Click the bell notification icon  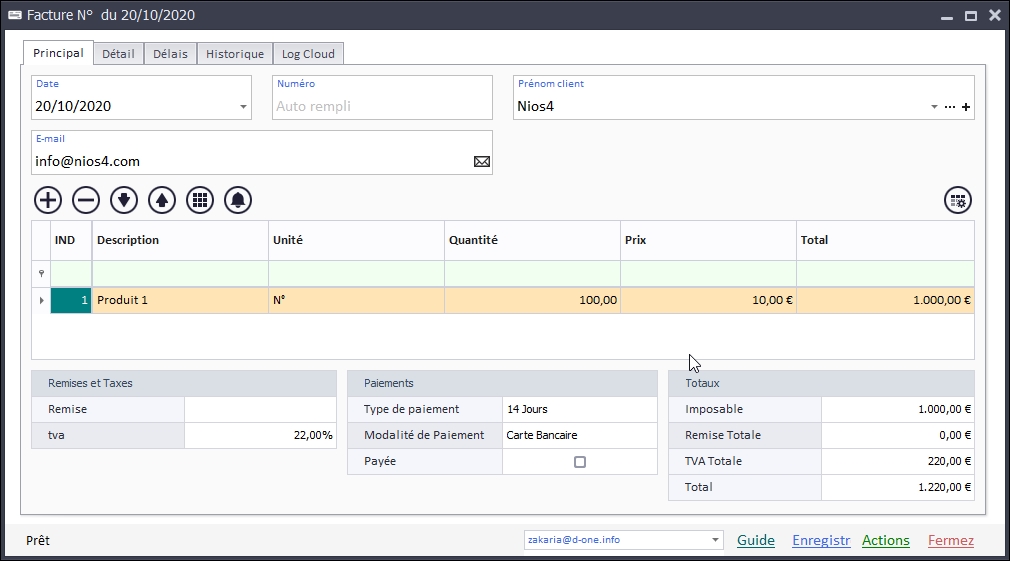[238, 200]
